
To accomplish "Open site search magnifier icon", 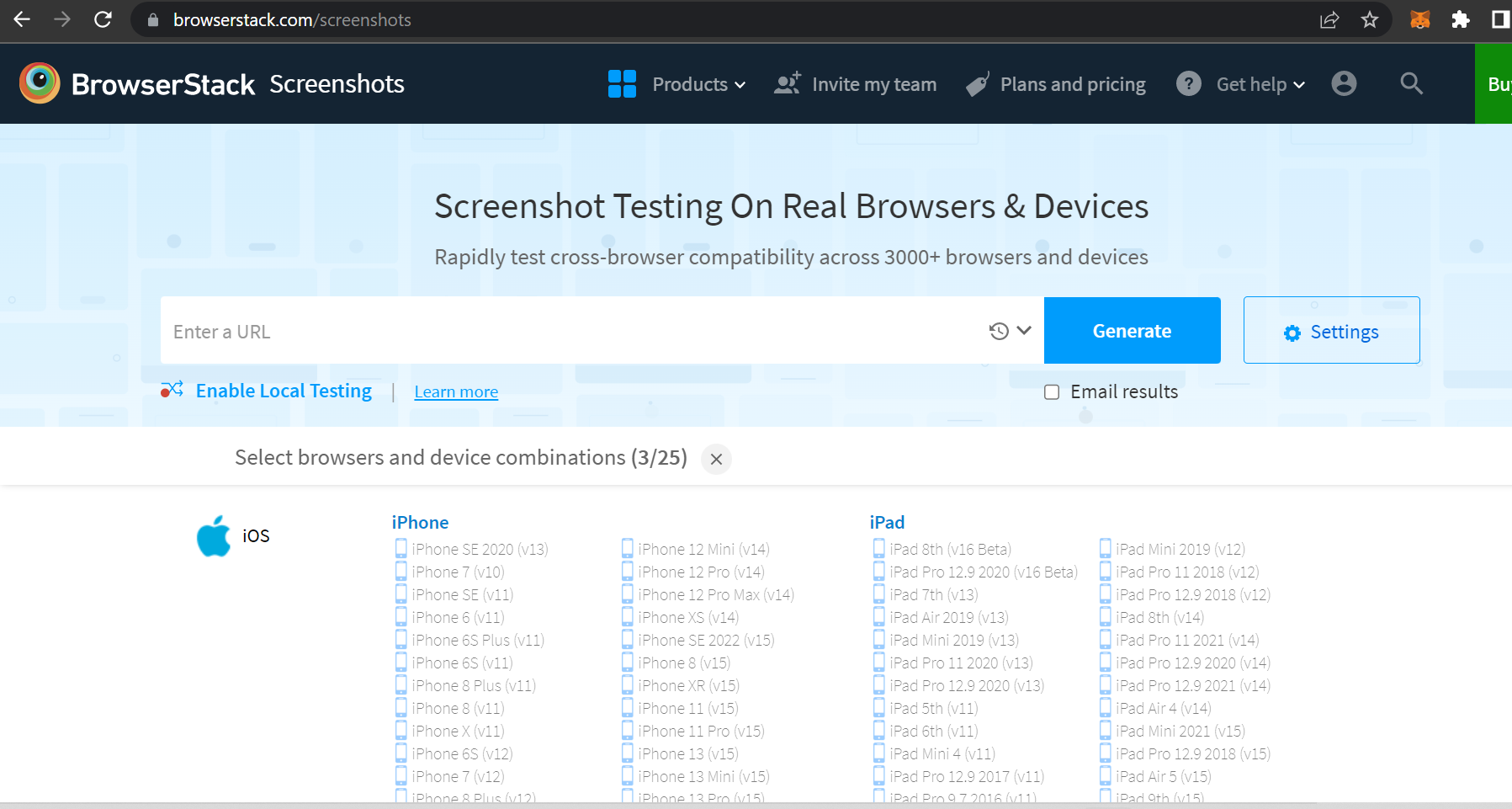I will pos(1411,83).
